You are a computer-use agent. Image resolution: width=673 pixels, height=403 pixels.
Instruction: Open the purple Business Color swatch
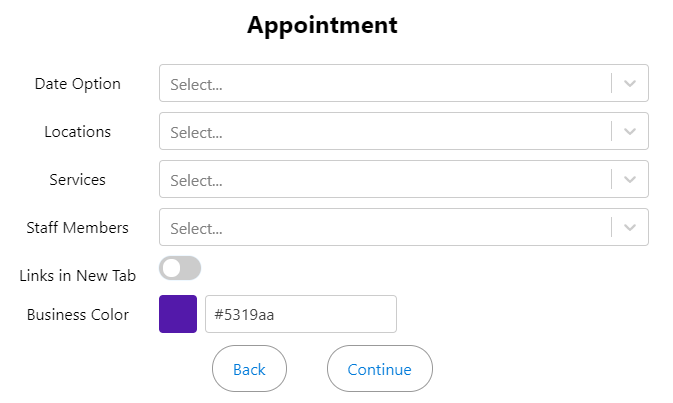point(178,314)
